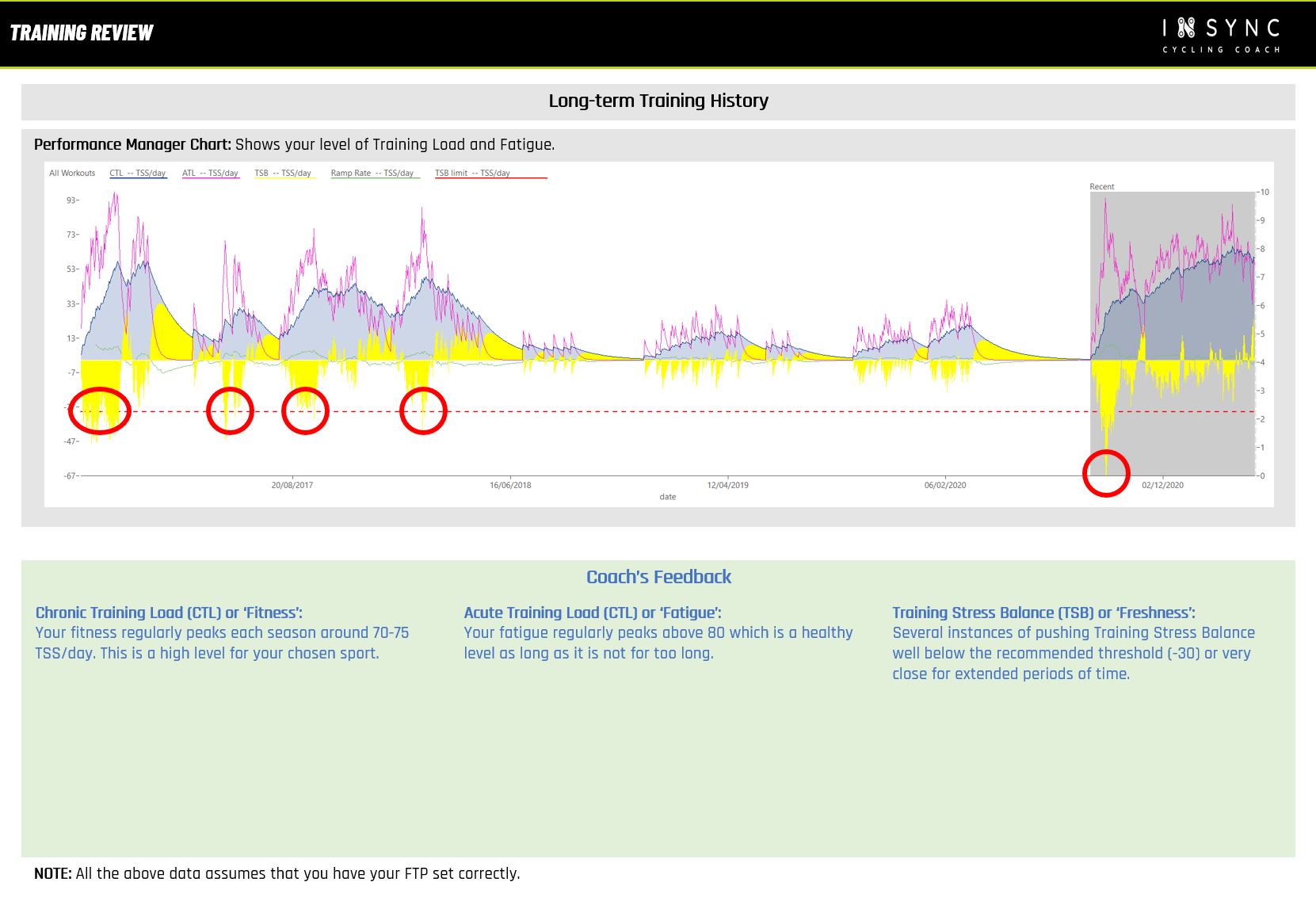Click the 93 value on left axis
The image size is (1316, 901).
pyautogui.click(x=71, y=200)
